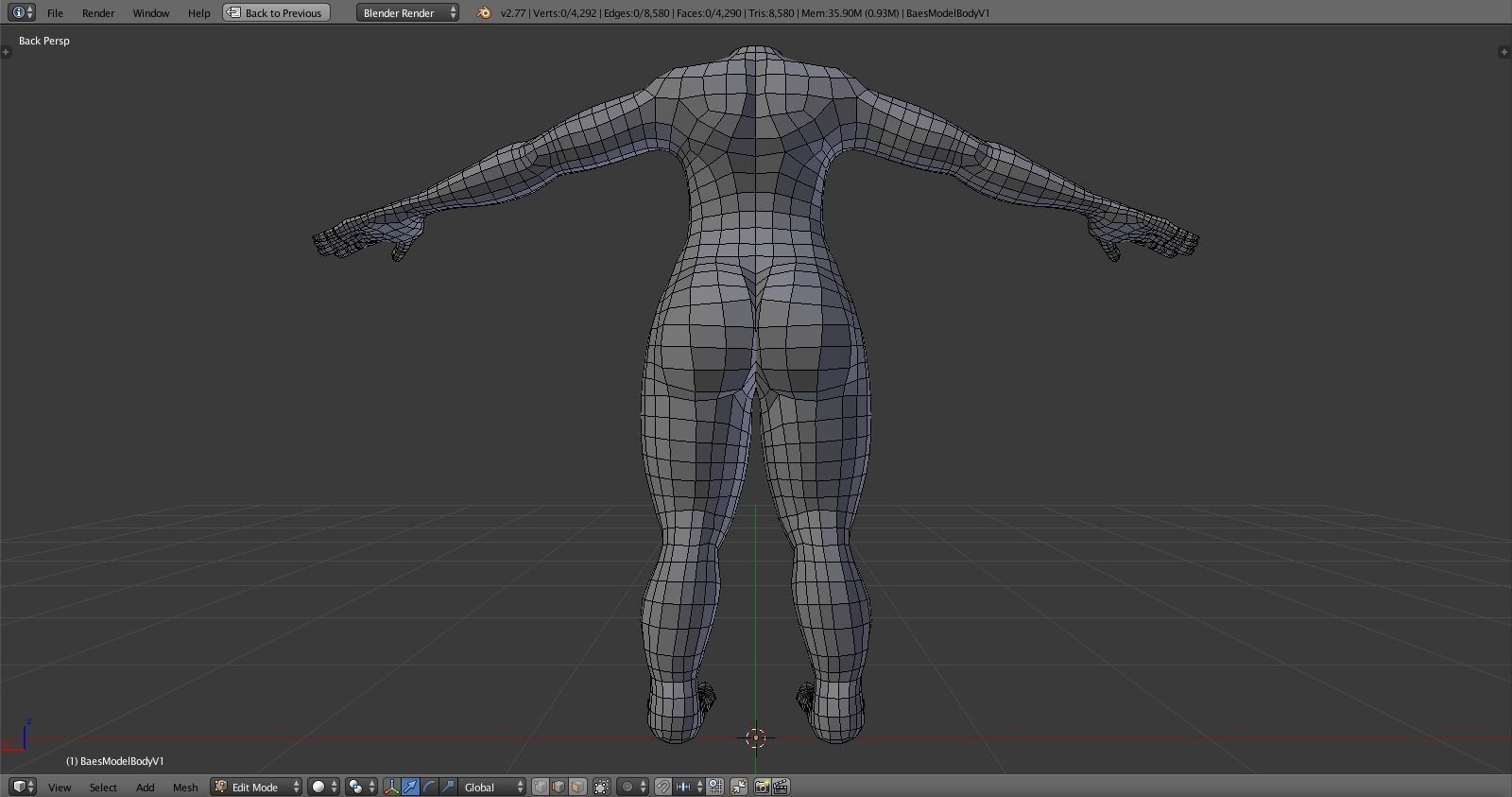Open the 3D View editor type selector
Screen dimensions: 1512x797
(x=23, y=787)
